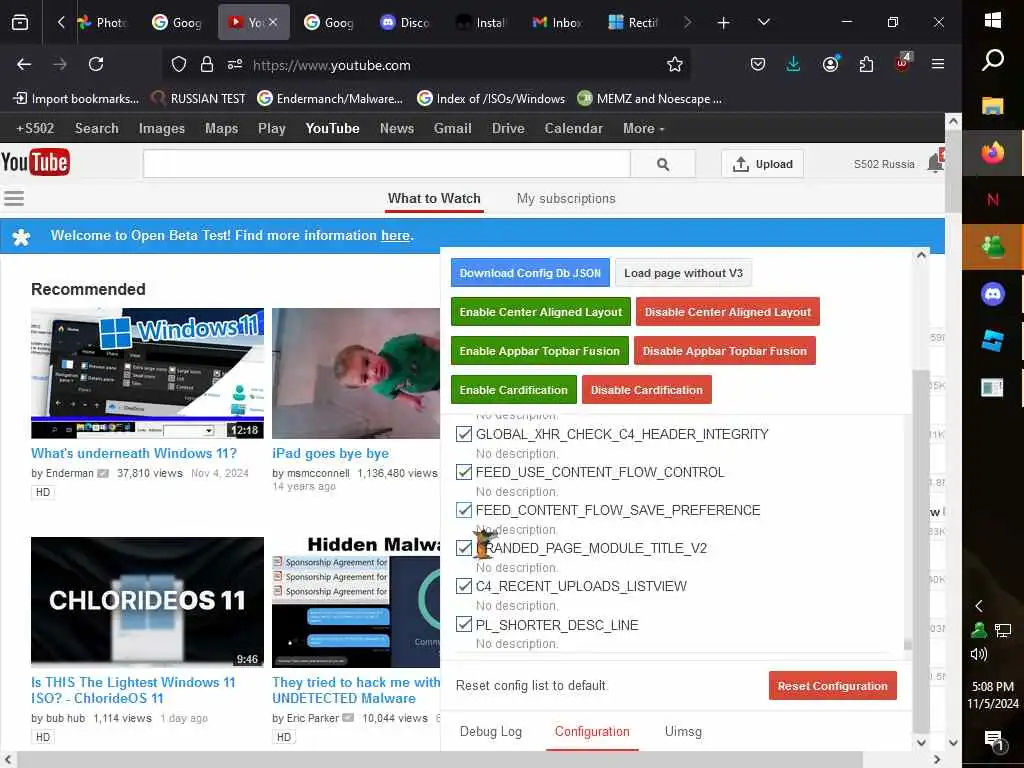The height and width of the screenshot is (768, 1024).
Task: Open Firefox hamburger application menu
Action: point(938,64)
